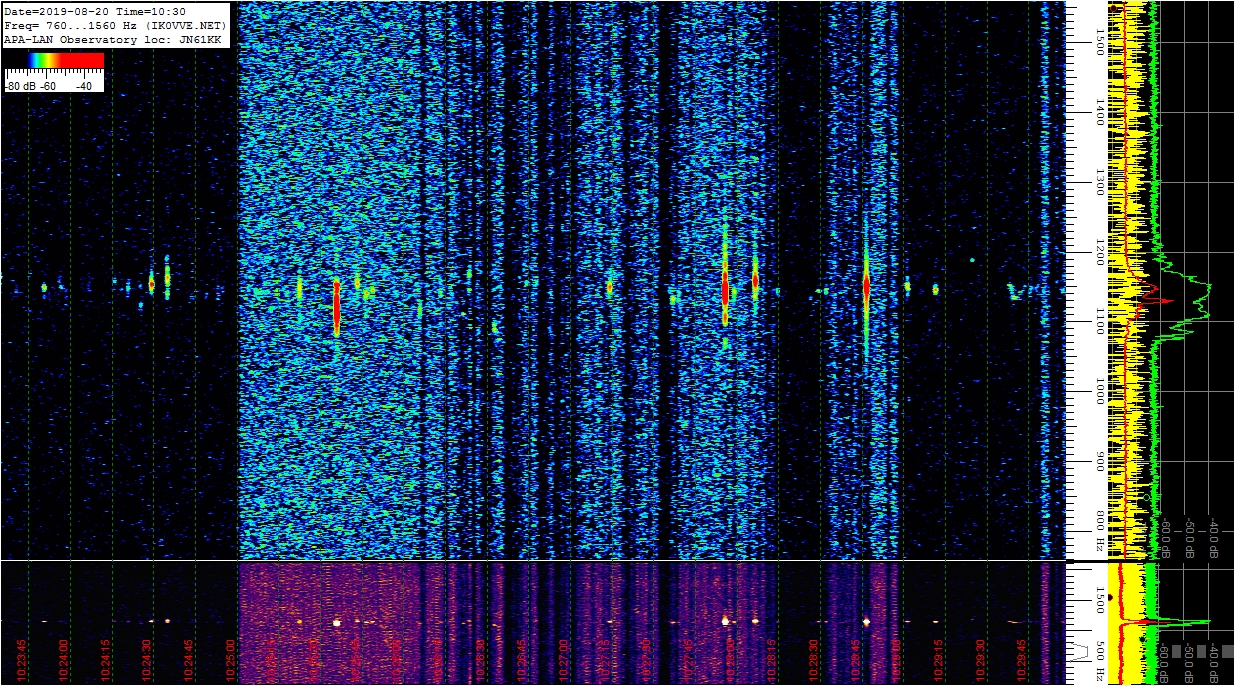Screen dimensions: 1235x686
Task: Click the -50.0 dB label of upper spectrum plot
Action: click(x=1191, y=538)
